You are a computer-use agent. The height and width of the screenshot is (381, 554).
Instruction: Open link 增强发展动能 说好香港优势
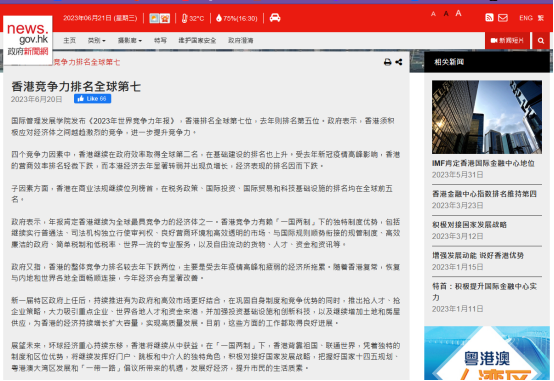[478, 255]
